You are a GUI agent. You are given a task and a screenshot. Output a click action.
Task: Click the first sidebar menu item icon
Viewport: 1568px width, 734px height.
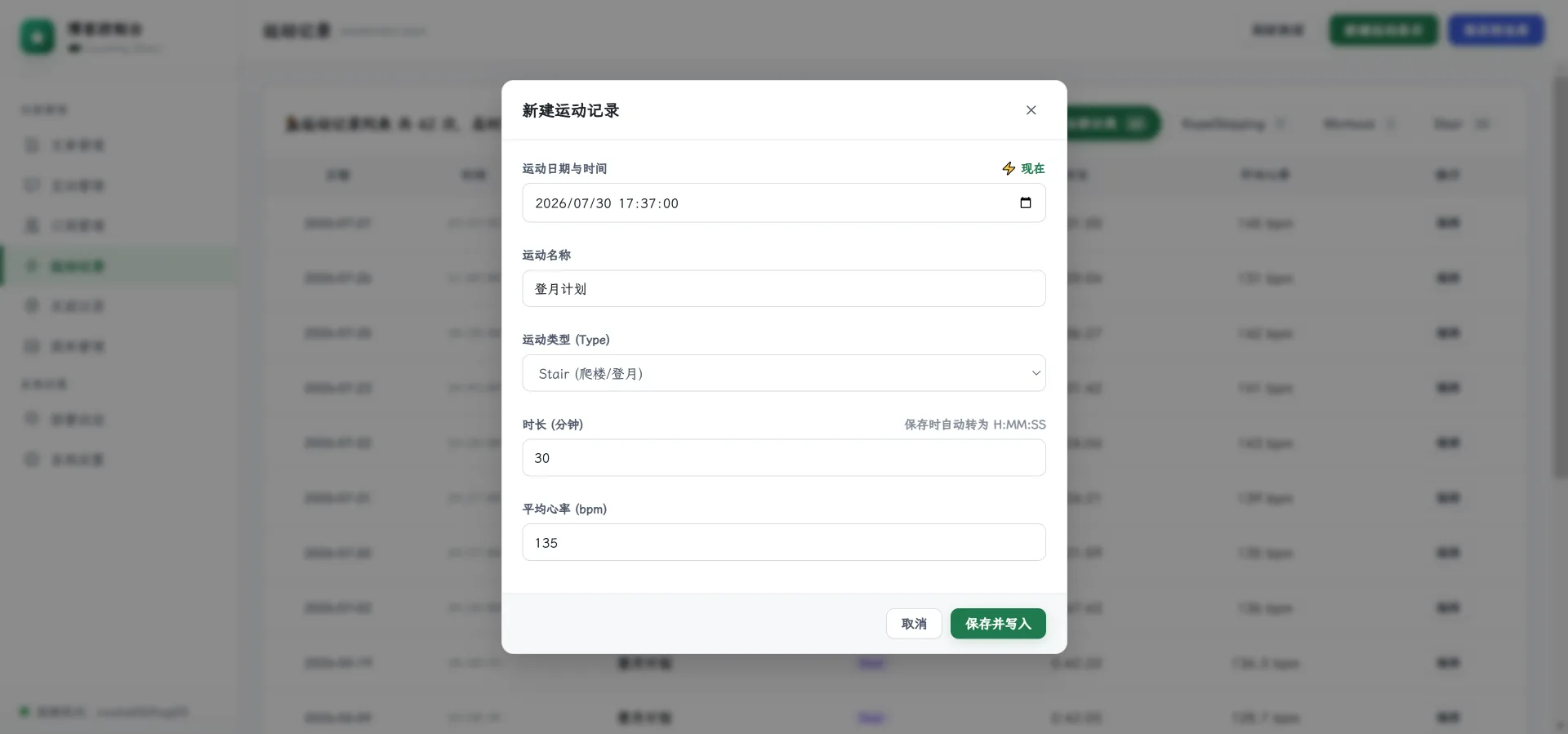coord(32,145)
